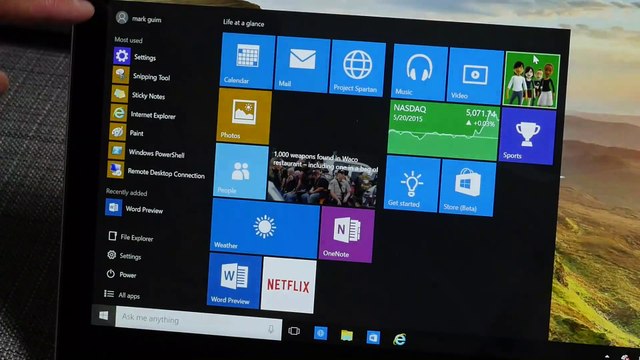Screen dimensions: 640x360
Task: Open Settings with gear outline icon
Action: pos(124,256)
